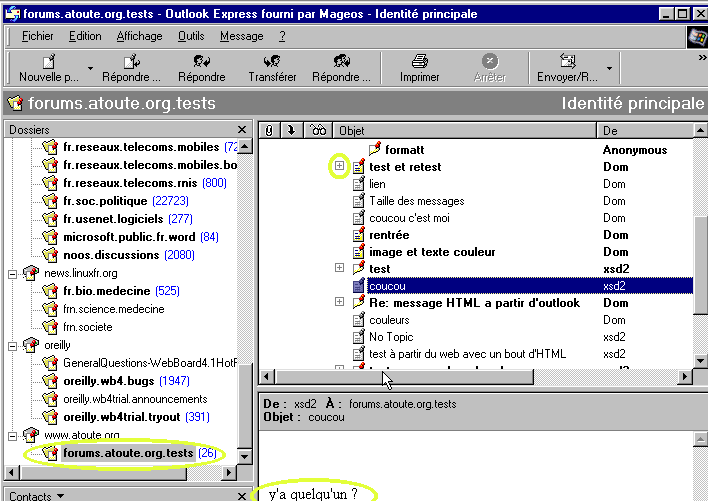Open the Affichage menu
The height and width of the screenshot is (501, 708).
[x=139, y=36]
